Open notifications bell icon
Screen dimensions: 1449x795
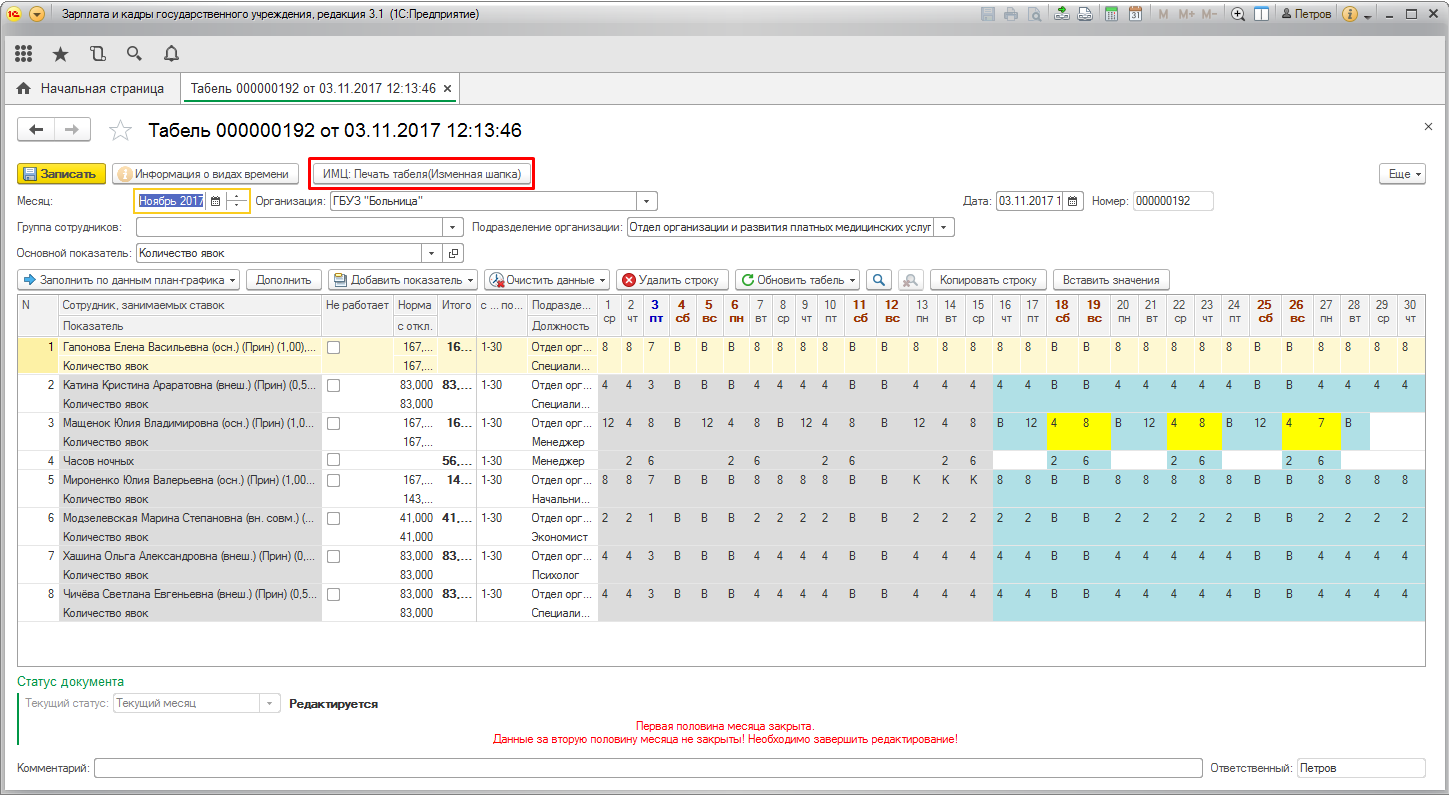tap(171, 53)
